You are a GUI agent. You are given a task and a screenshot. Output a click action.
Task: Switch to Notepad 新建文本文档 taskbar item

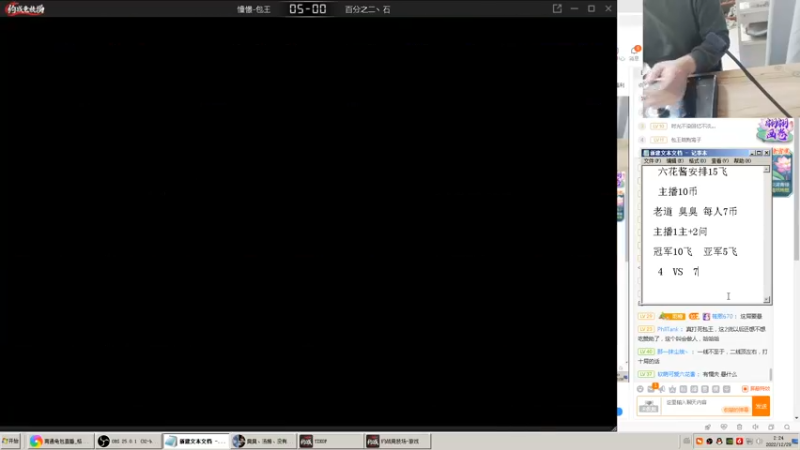[195, 441]
